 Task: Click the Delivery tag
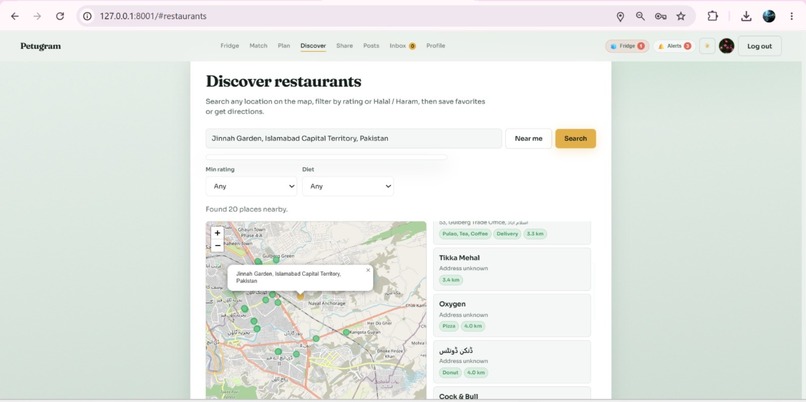click(x=507, y=234)
